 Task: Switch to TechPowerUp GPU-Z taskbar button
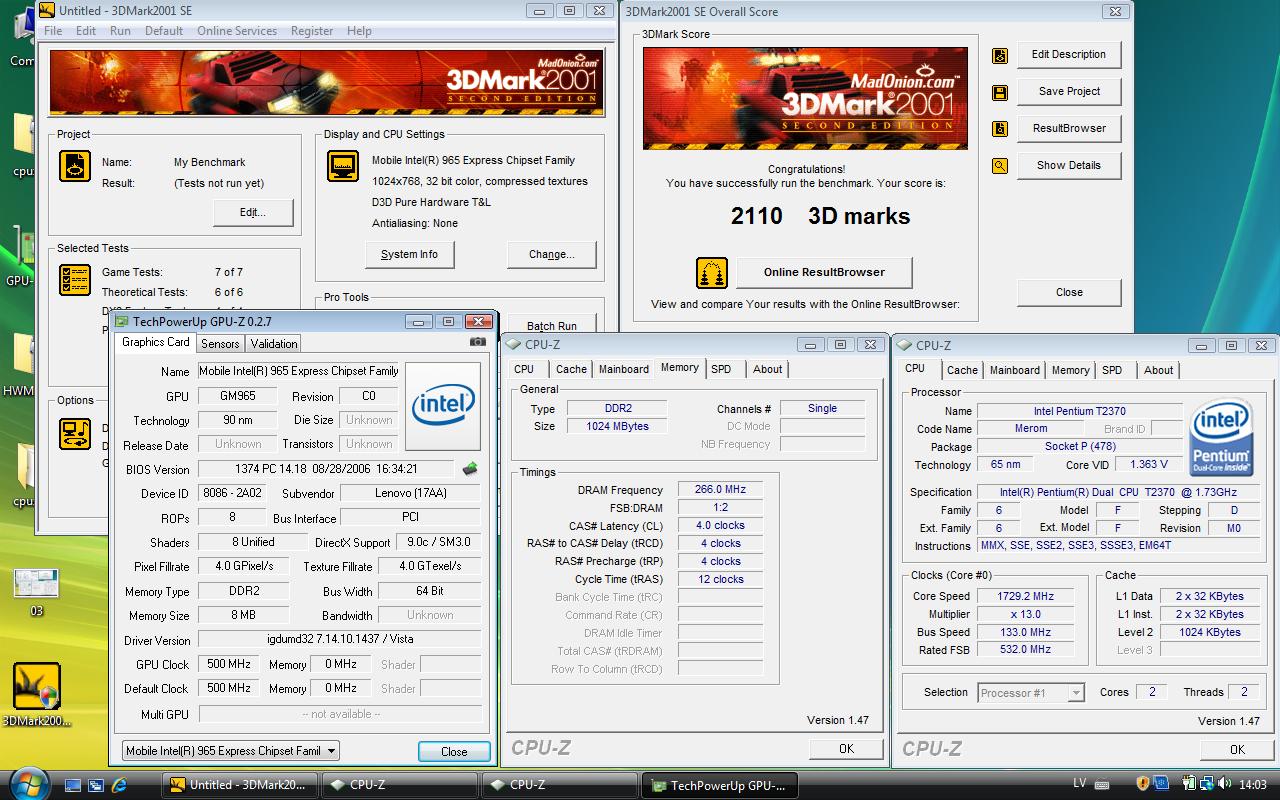pos(720,785)
